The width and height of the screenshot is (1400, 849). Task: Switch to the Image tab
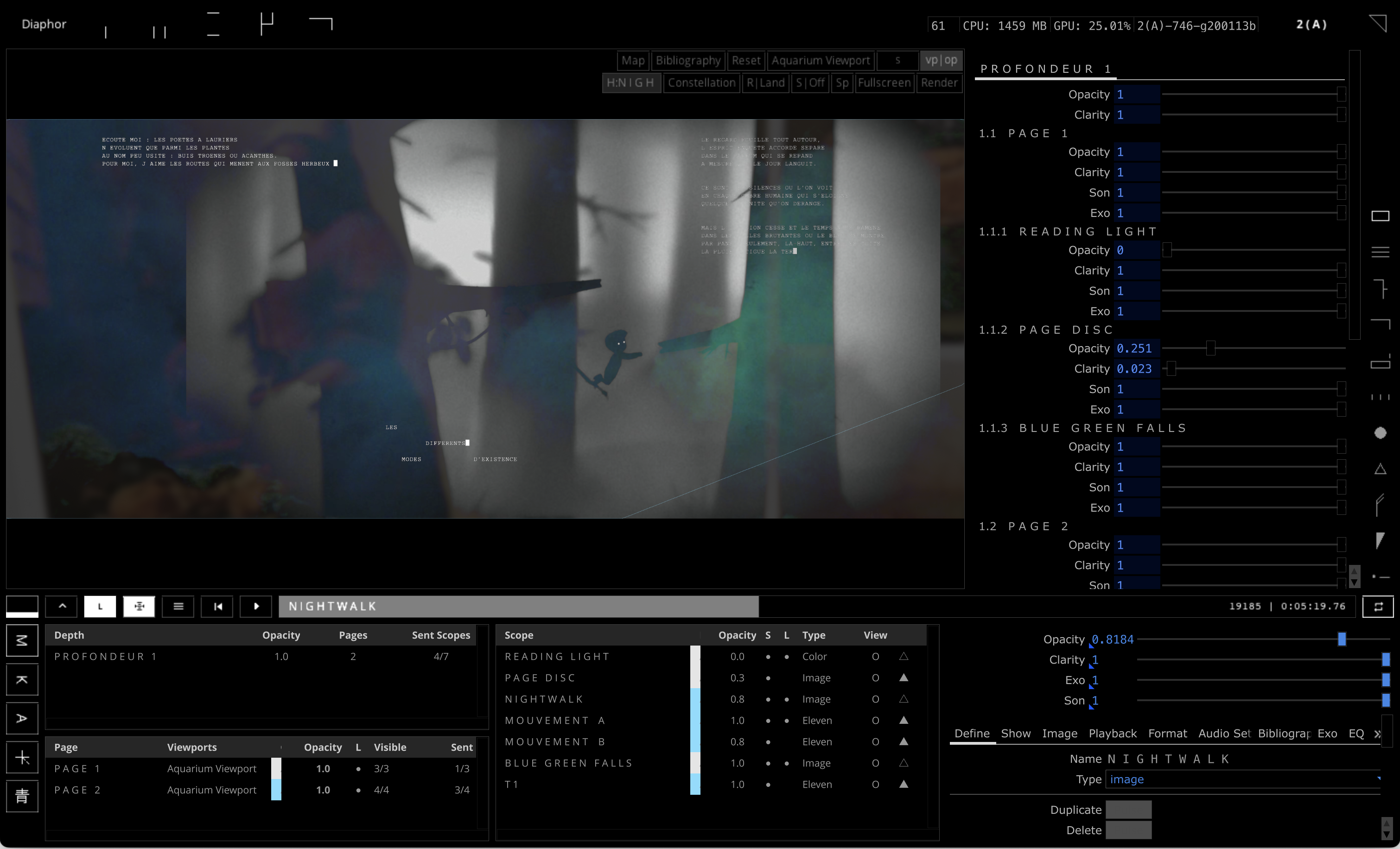click(x=1060, y=733)
